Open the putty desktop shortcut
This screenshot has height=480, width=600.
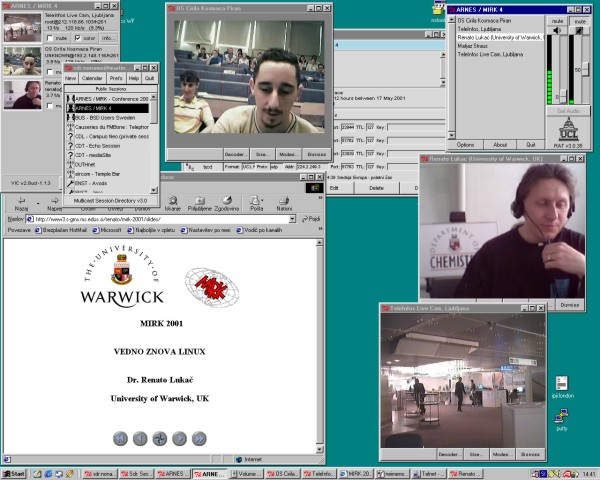tap(561, 415)
